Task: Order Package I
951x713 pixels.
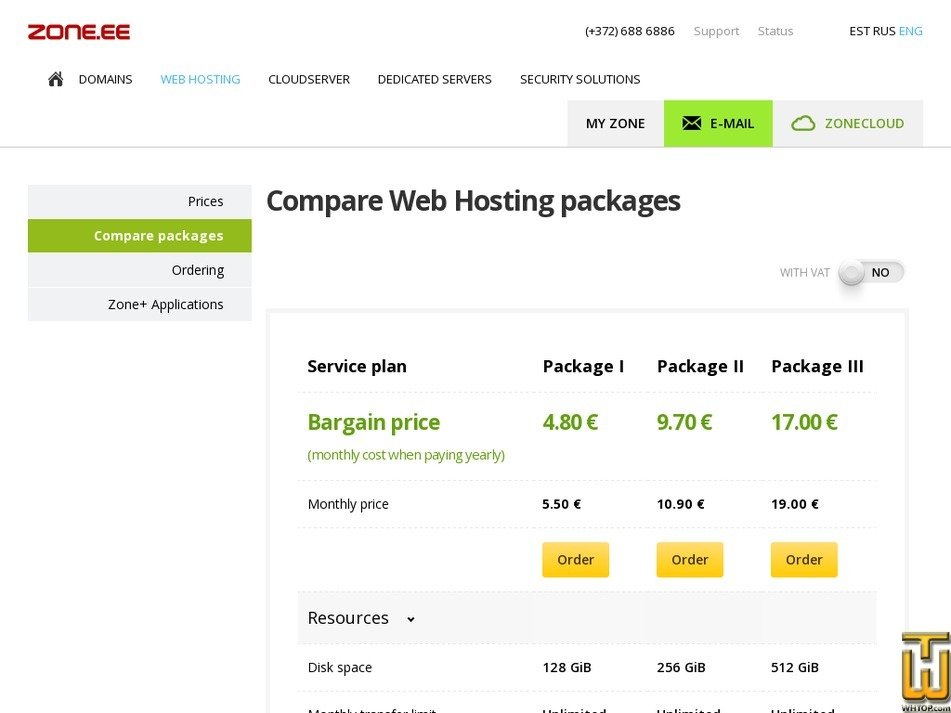Action: pyautogui.click(x=575, y=560)
